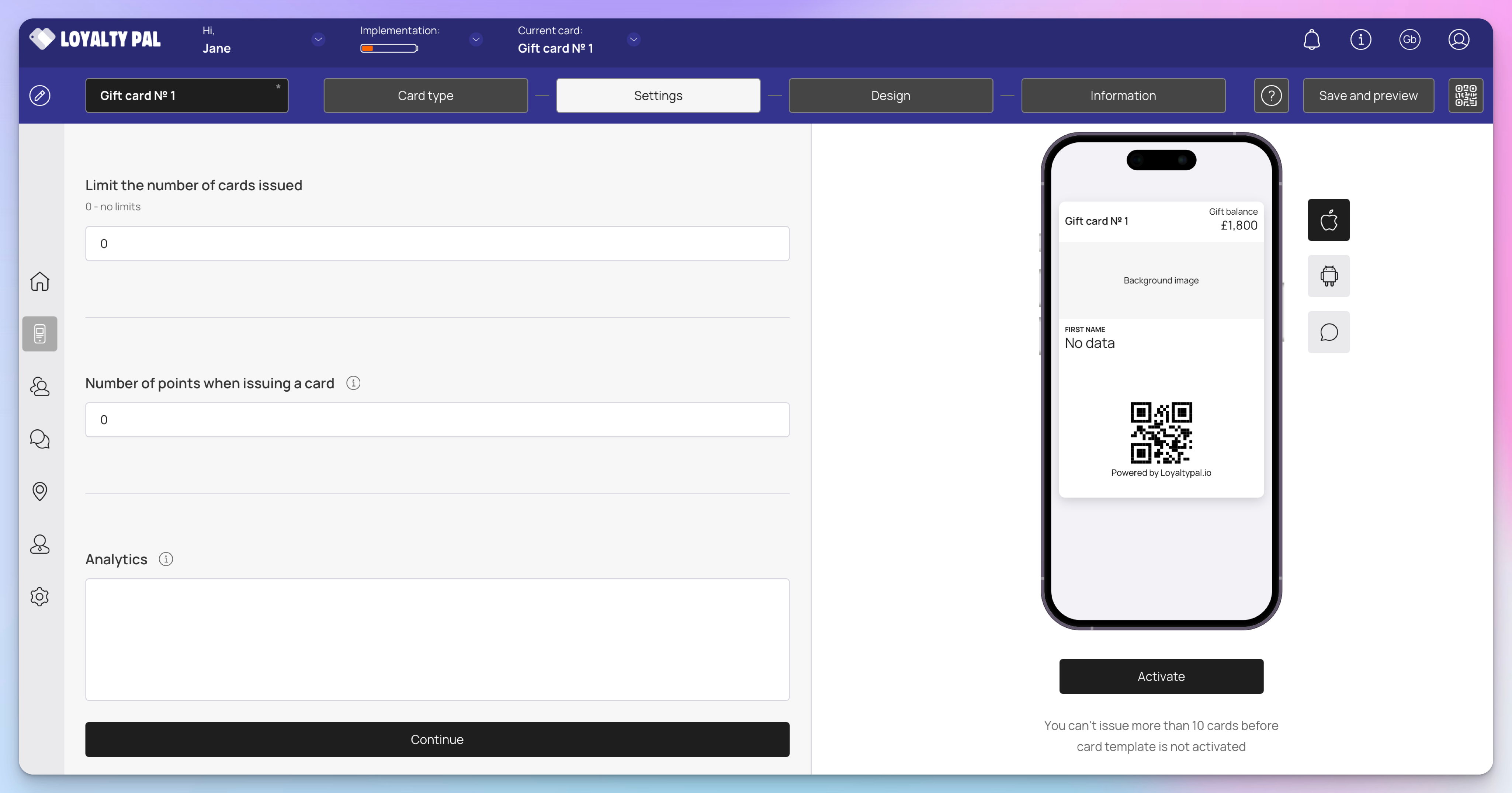The width and height of the screenshot is (1512, 793).
Task: Expand the Hi, Jane dropdown
Action: tap(318, 39)
